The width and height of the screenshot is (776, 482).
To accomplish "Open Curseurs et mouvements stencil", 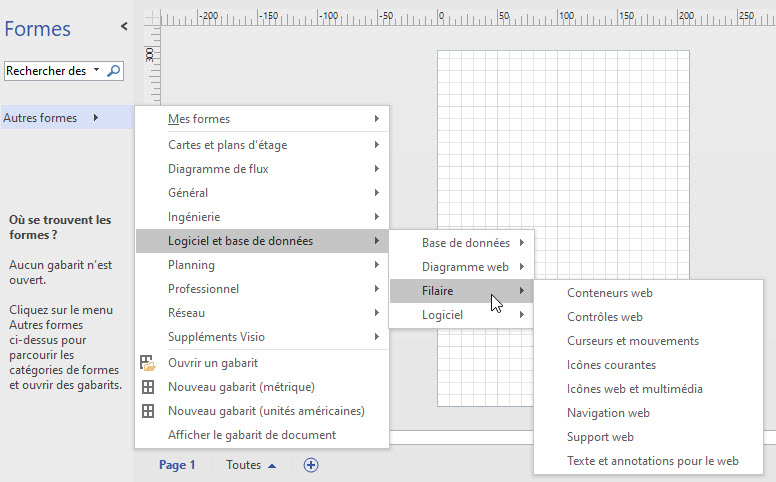I will pyautogui.click(x=648, y=341).
